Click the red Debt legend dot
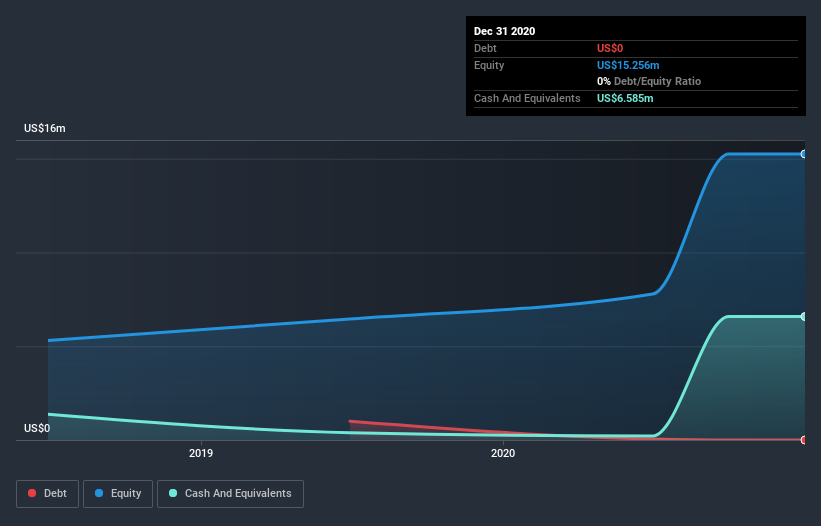This screenshot has height=526, width=821. coord(32,493)
